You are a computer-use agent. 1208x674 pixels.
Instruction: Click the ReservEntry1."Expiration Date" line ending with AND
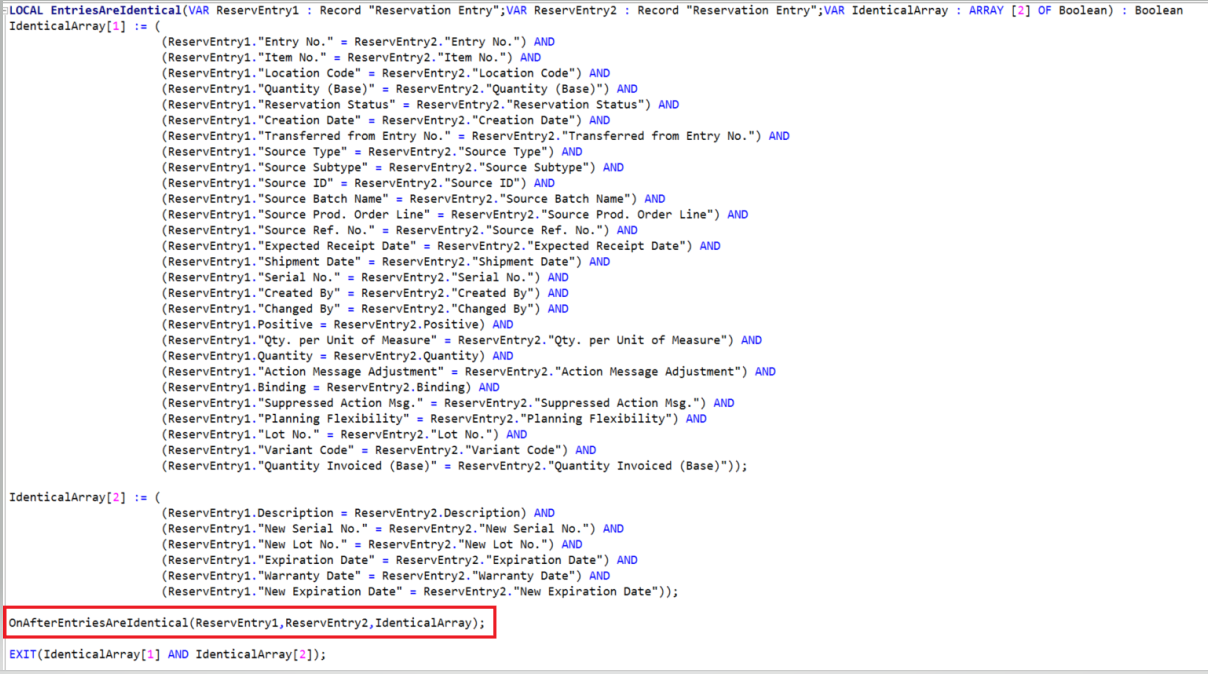click(398, 560)
